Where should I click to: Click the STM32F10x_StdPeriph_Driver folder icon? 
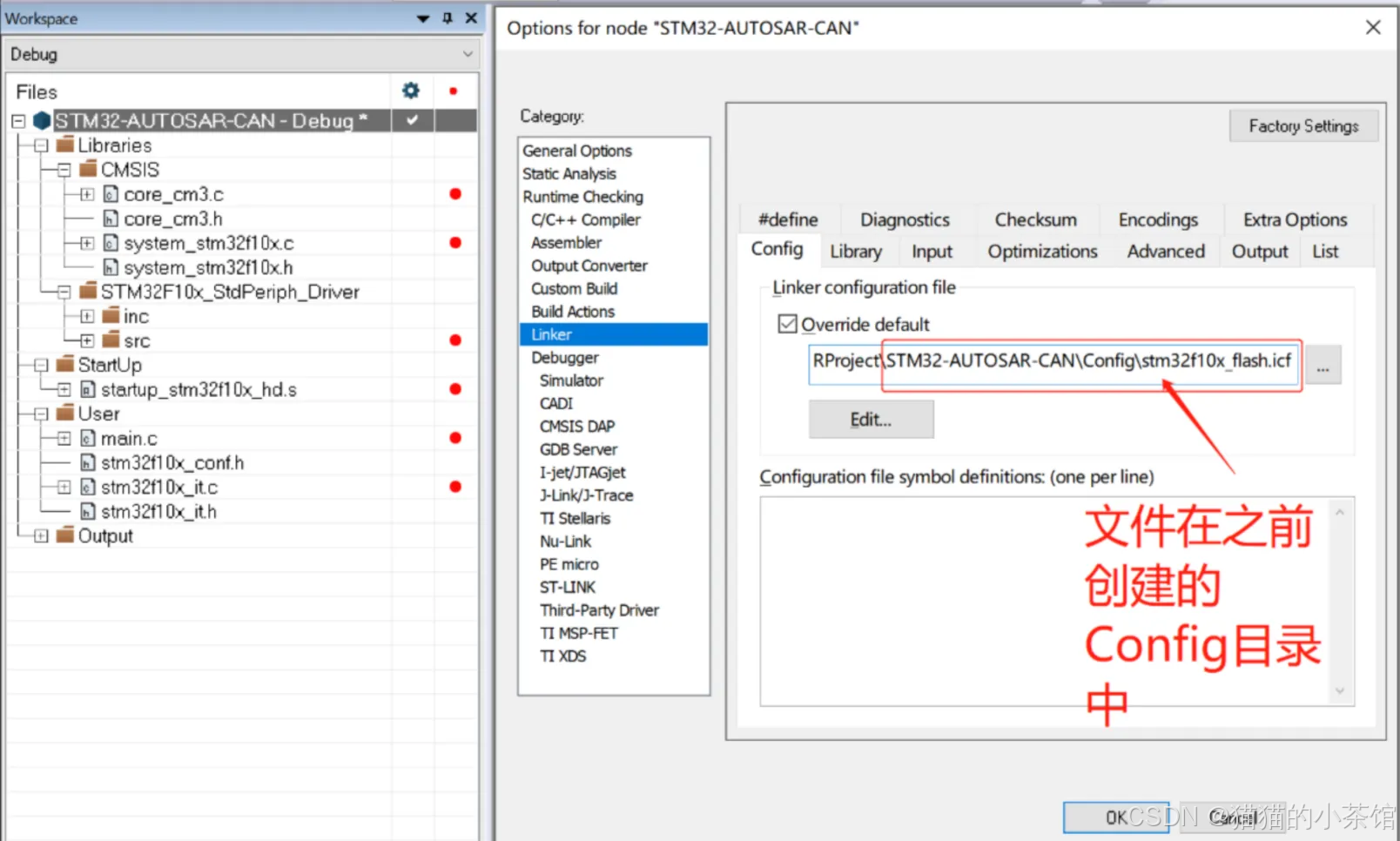[88, 291]
